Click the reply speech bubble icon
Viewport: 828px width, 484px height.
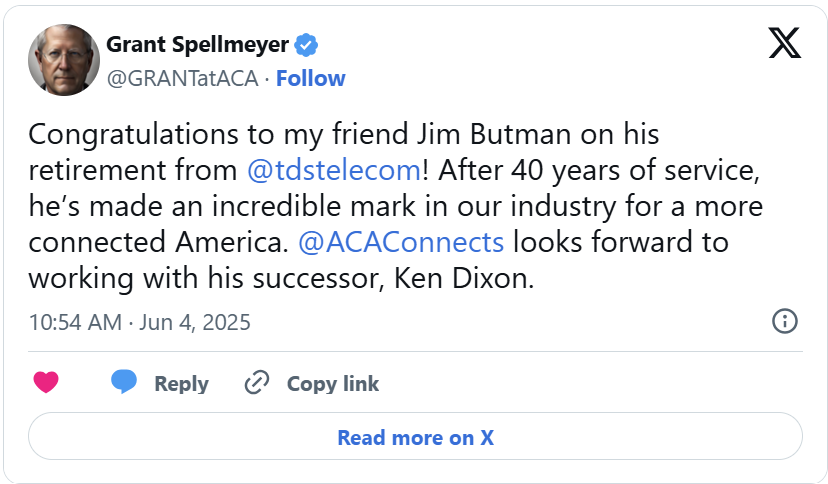pyautogui.click(x=124, y=382)
